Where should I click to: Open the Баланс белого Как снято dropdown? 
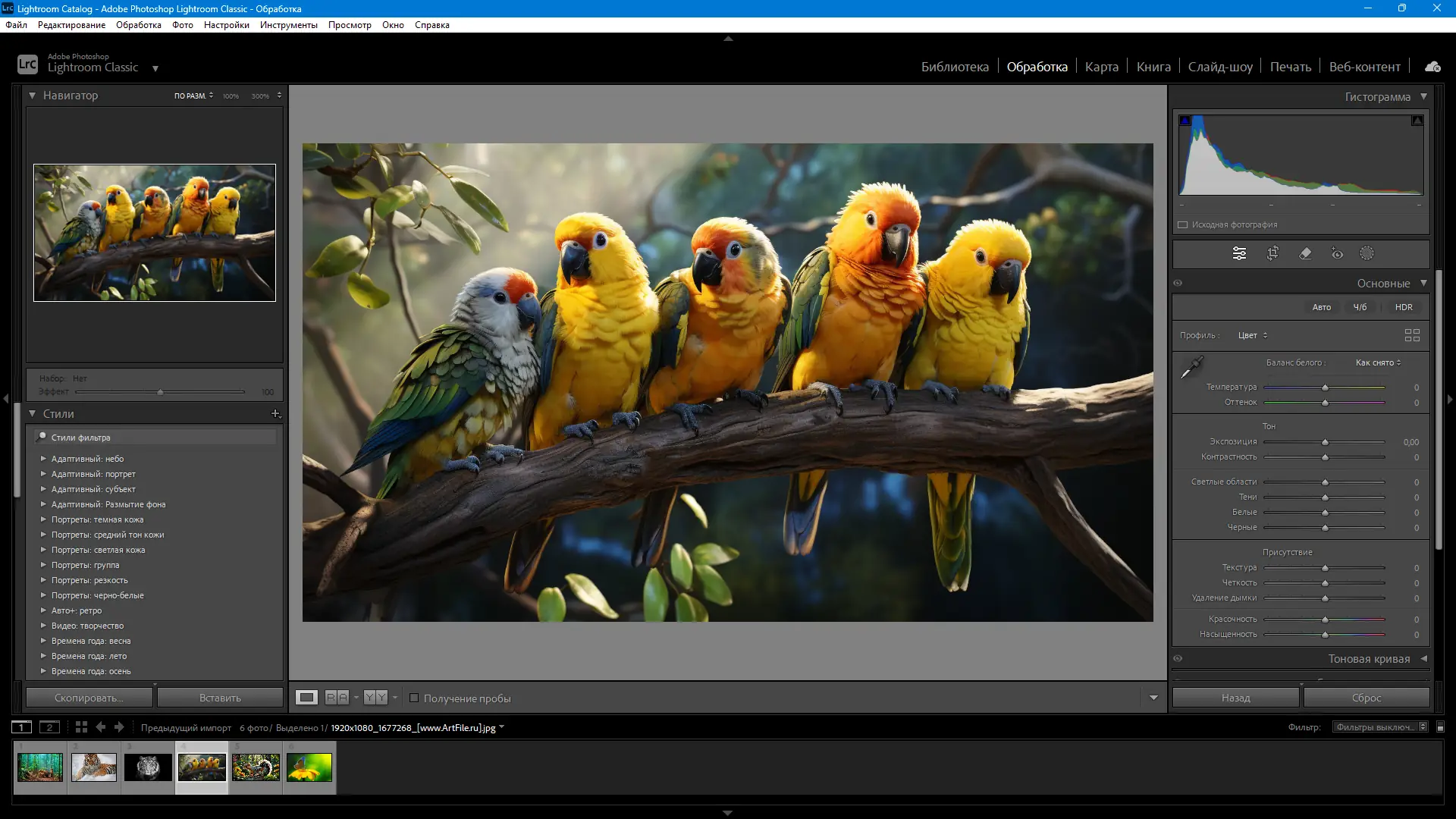coord(1378,362)
